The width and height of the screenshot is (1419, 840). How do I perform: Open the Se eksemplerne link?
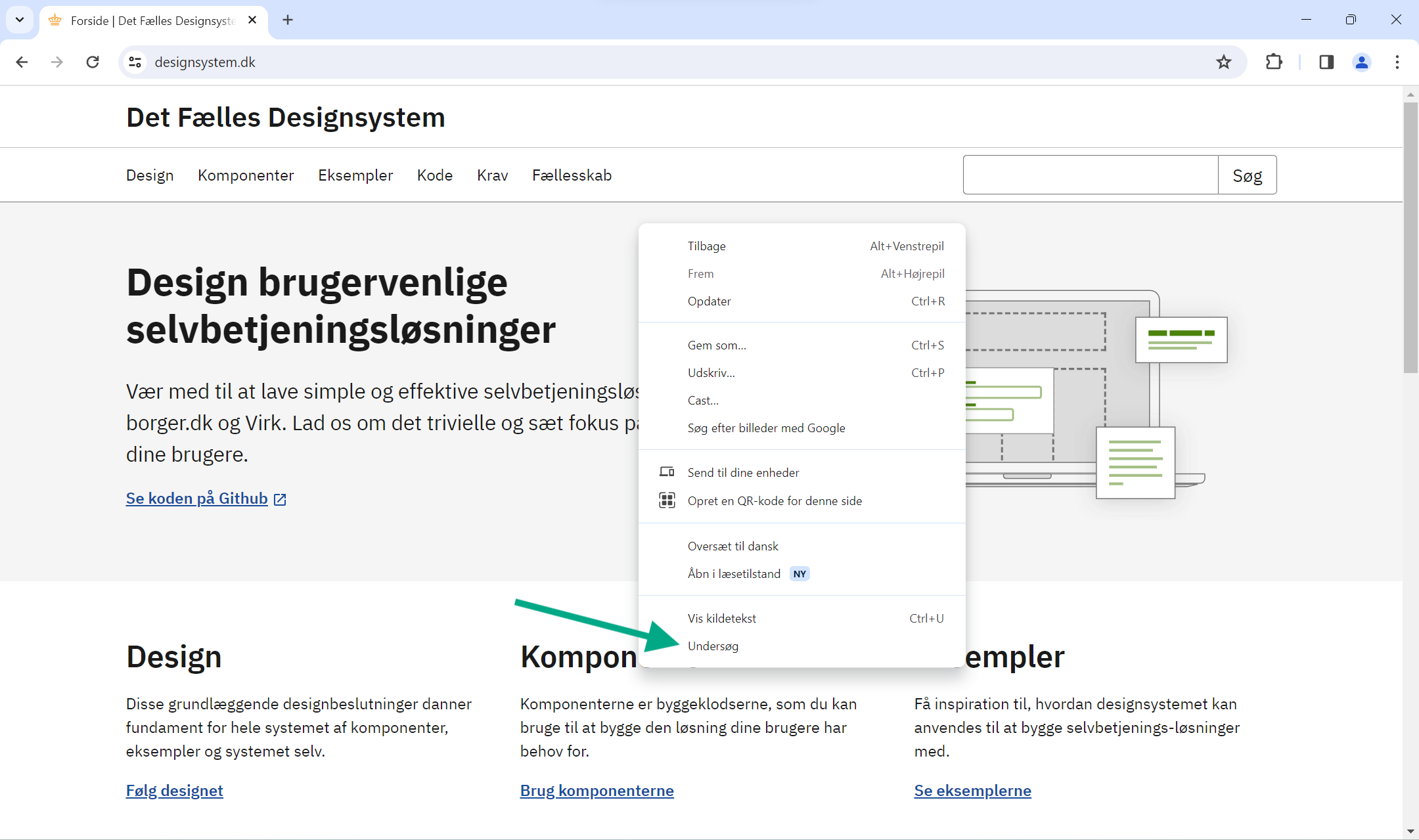point(973,791)
